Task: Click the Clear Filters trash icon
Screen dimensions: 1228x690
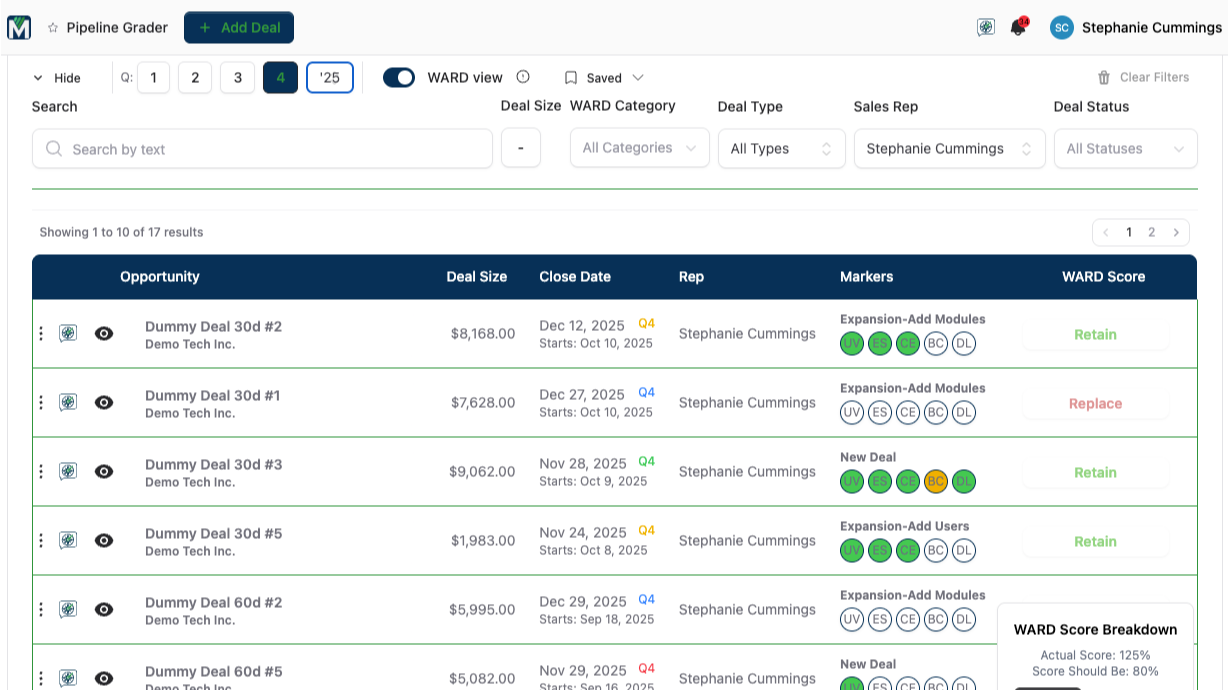Action: (x=1104, y=77)
